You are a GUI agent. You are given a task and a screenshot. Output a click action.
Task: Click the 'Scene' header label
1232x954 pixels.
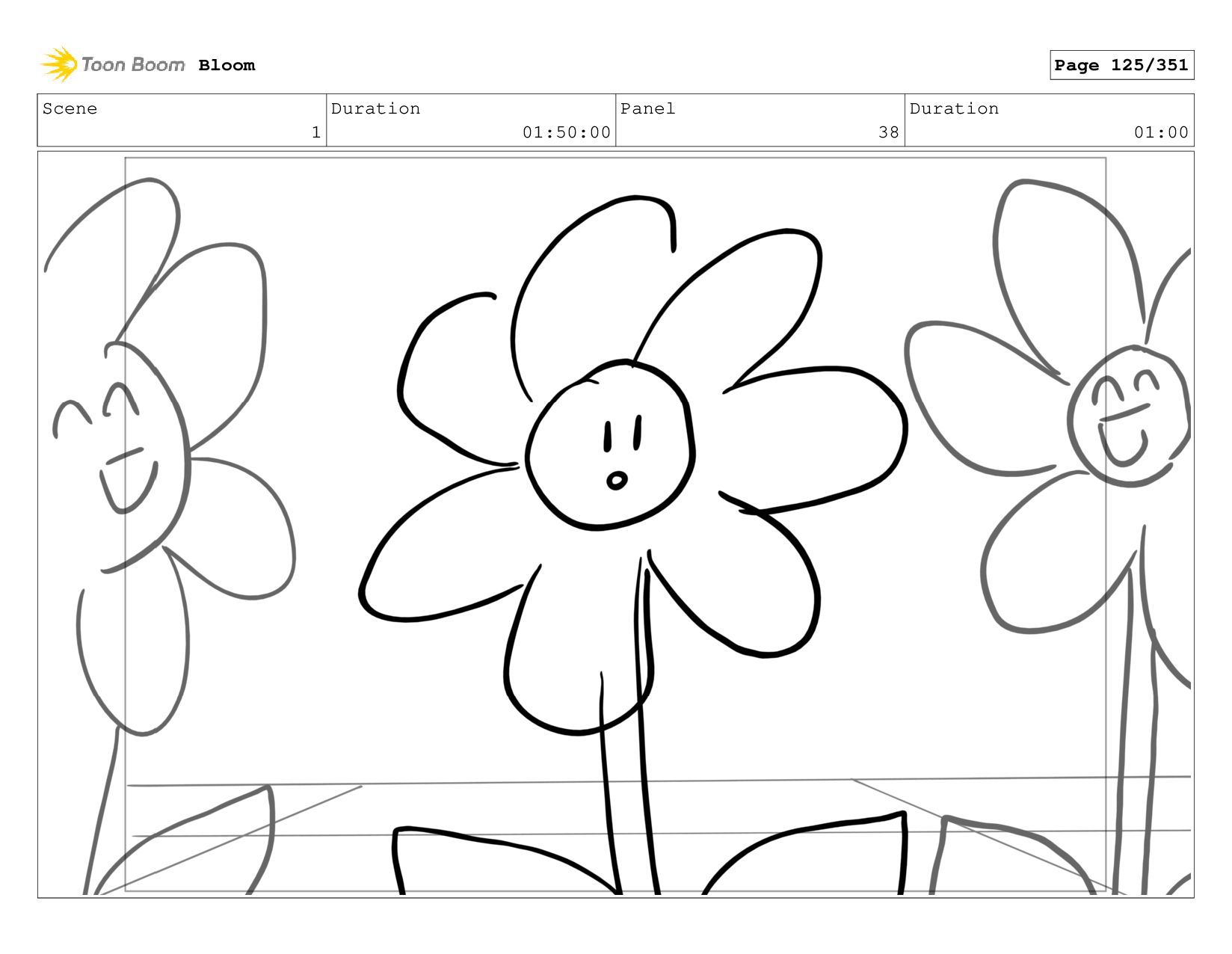pyautogui.click(x=70, y=108)
